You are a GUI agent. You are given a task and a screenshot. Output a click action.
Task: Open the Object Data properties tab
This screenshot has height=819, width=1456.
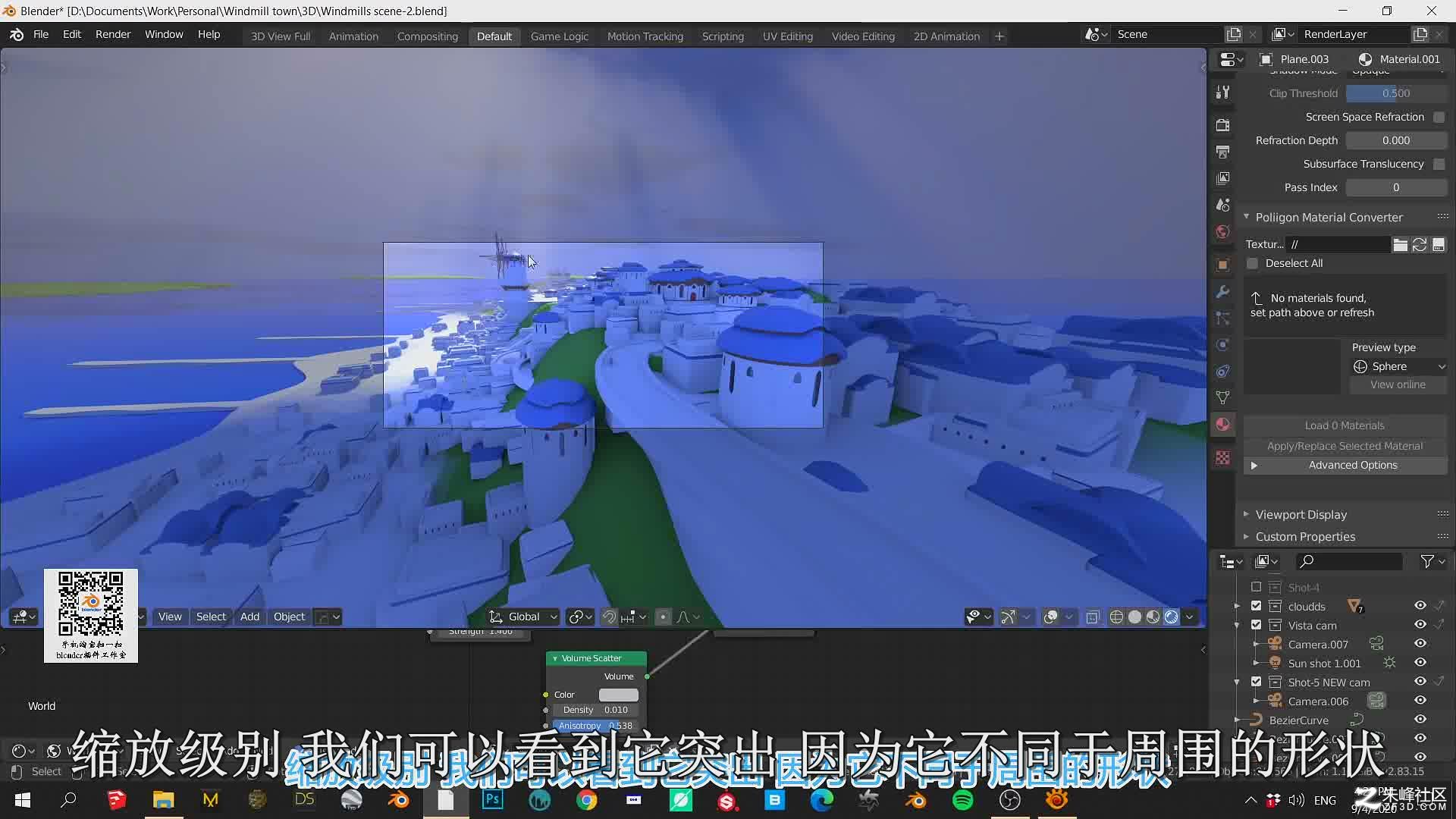pos(1222,398)
